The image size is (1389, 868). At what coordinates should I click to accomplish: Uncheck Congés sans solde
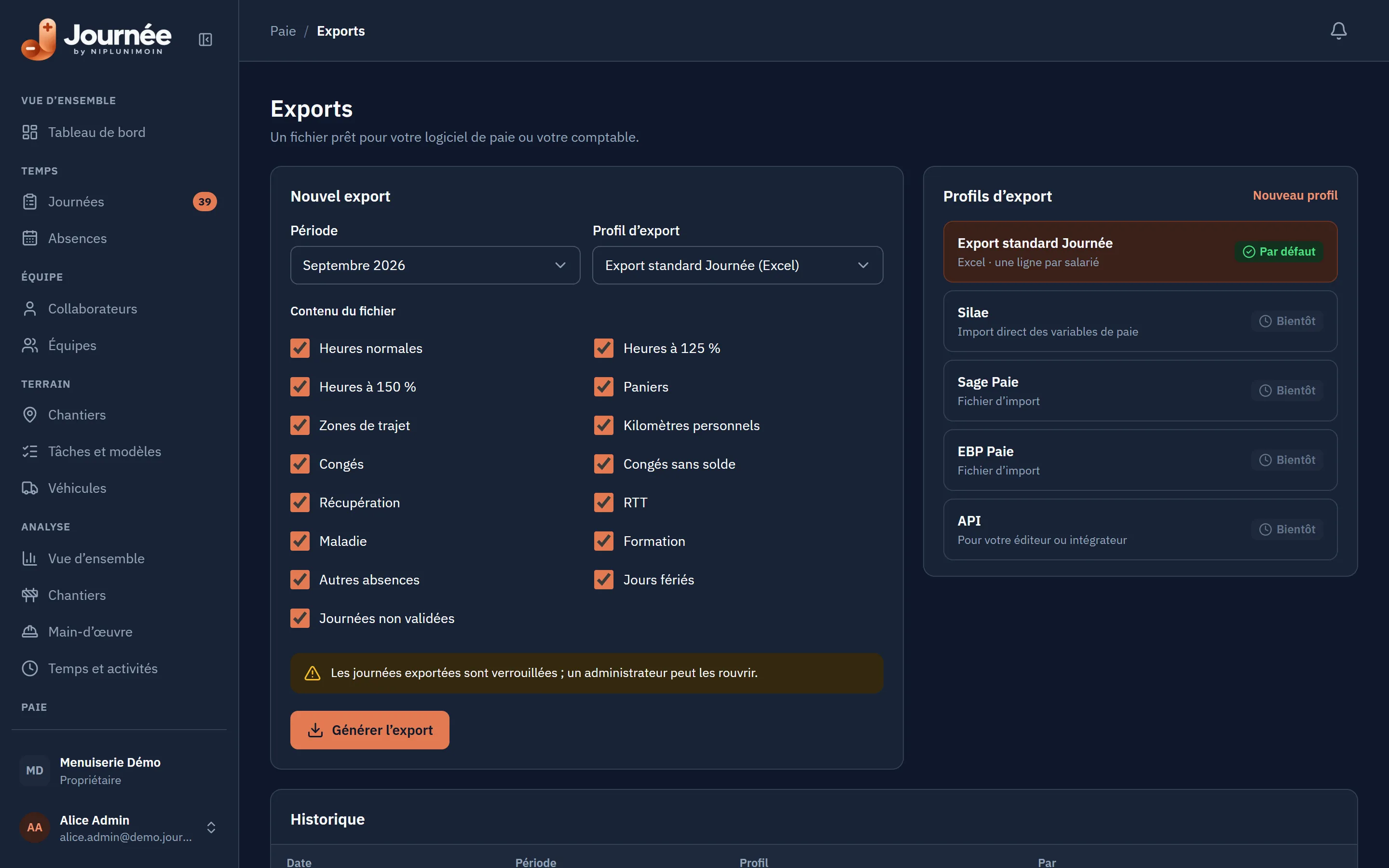pos(603,464)
